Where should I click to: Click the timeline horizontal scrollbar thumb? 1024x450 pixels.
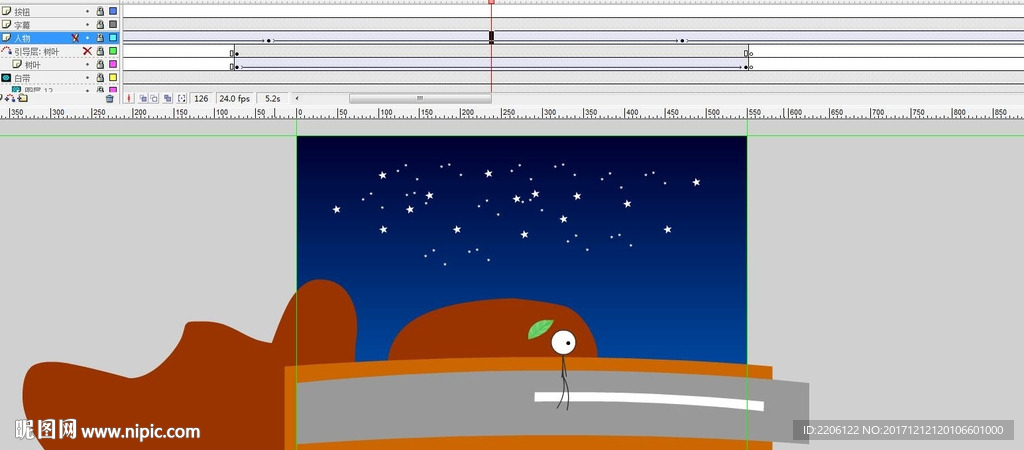coord(419,98)
